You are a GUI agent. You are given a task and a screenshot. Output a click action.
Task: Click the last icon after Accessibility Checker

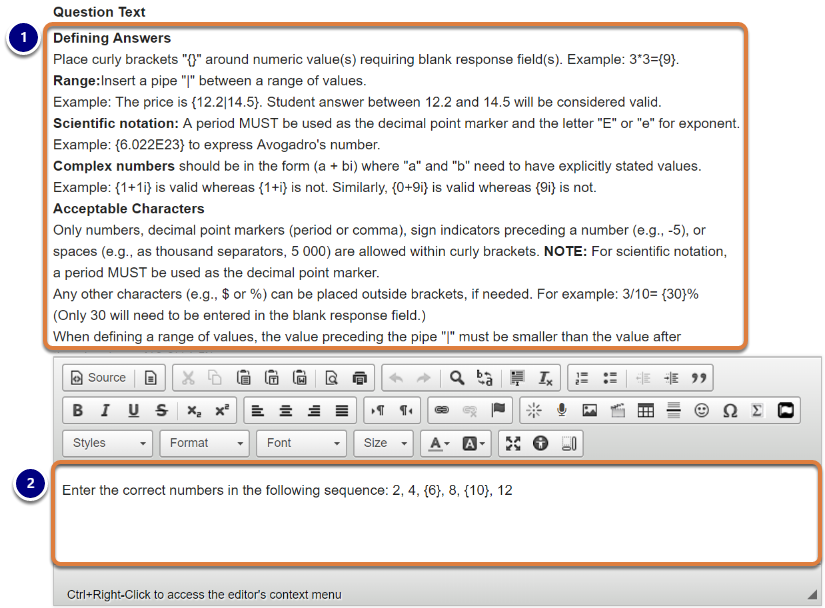[x=569, y=443]
